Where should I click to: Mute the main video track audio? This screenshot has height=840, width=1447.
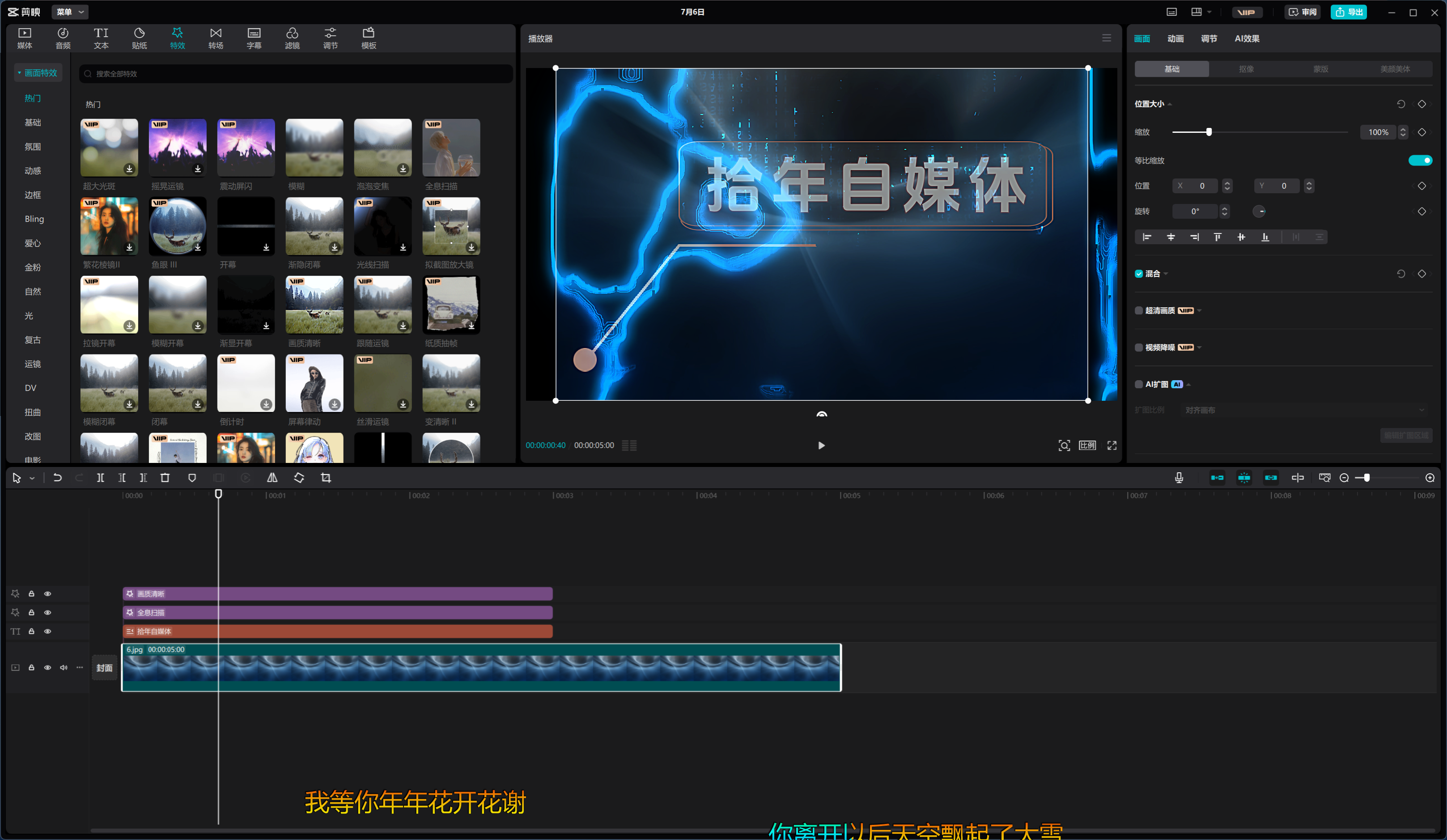tap(64, 668)
